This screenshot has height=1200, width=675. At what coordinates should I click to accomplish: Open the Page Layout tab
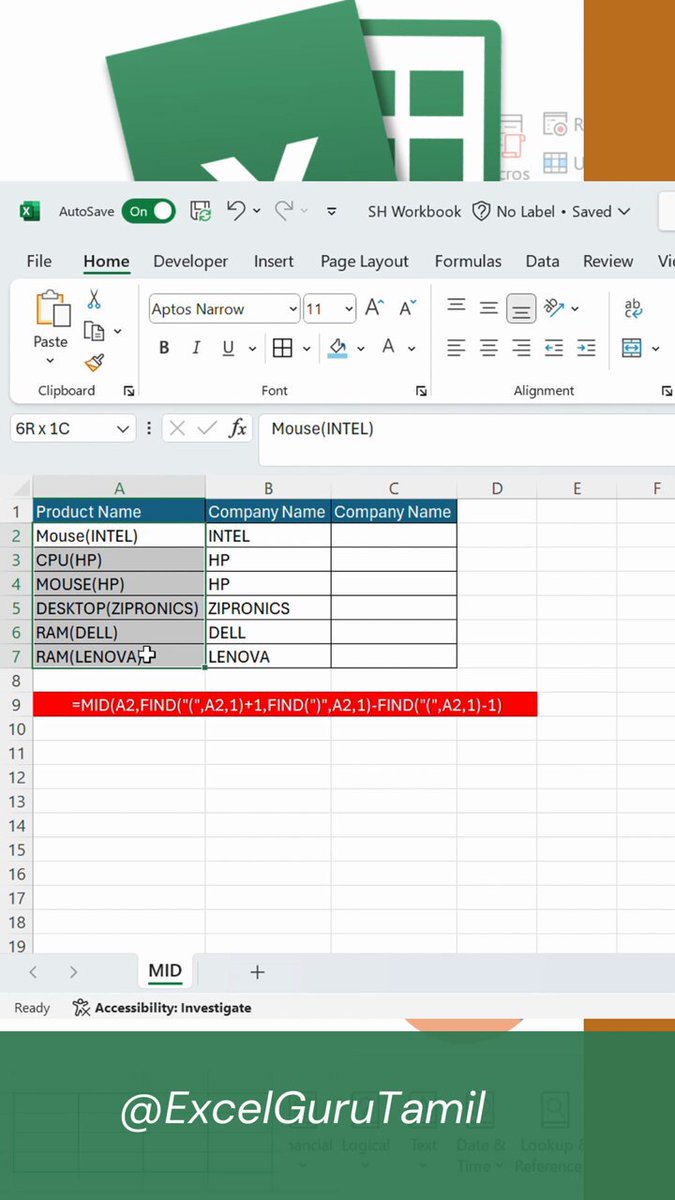click(364, 261)
